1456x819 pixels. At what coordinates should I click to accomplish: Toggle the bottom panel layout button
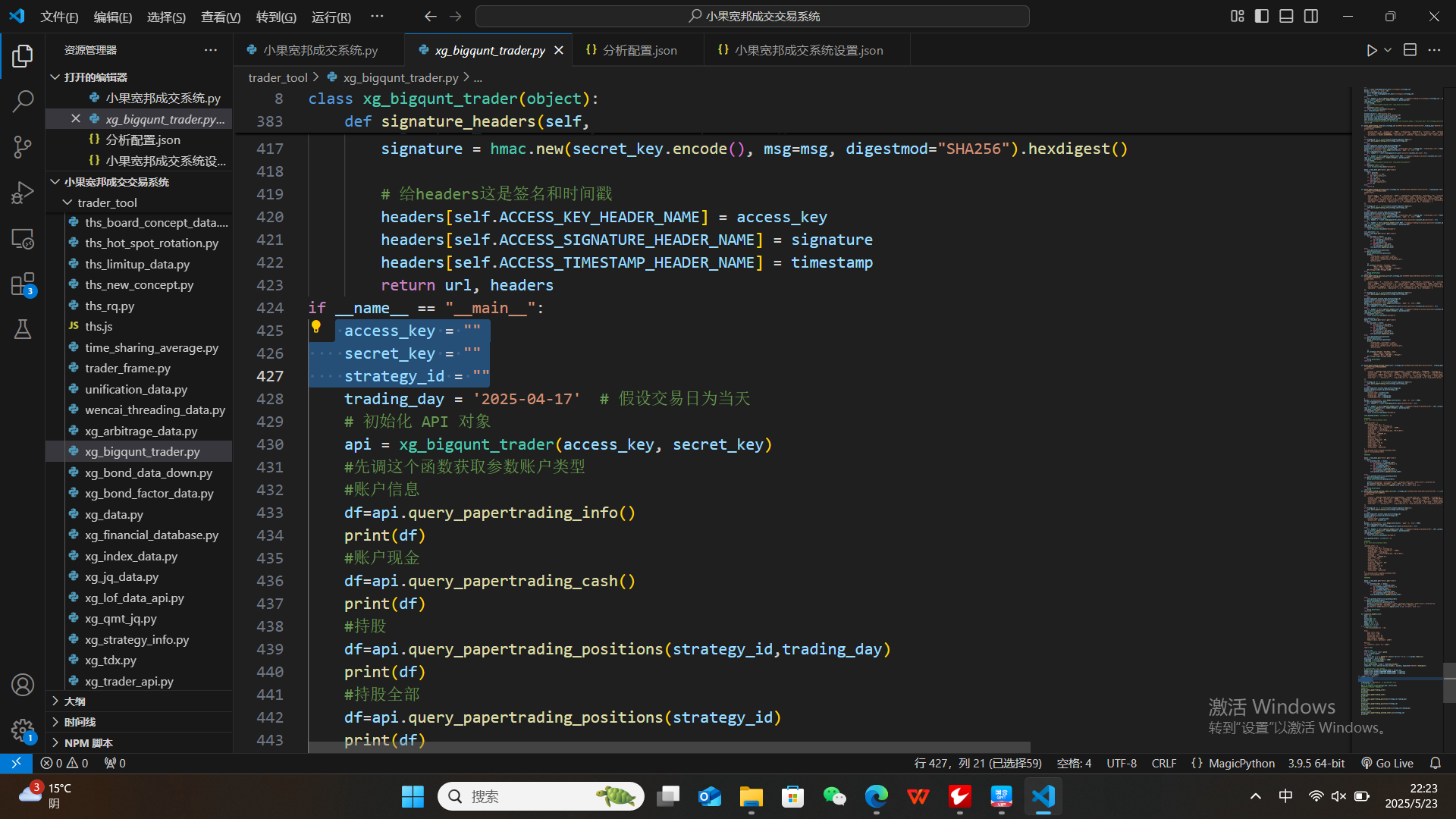click(1286, 16)
